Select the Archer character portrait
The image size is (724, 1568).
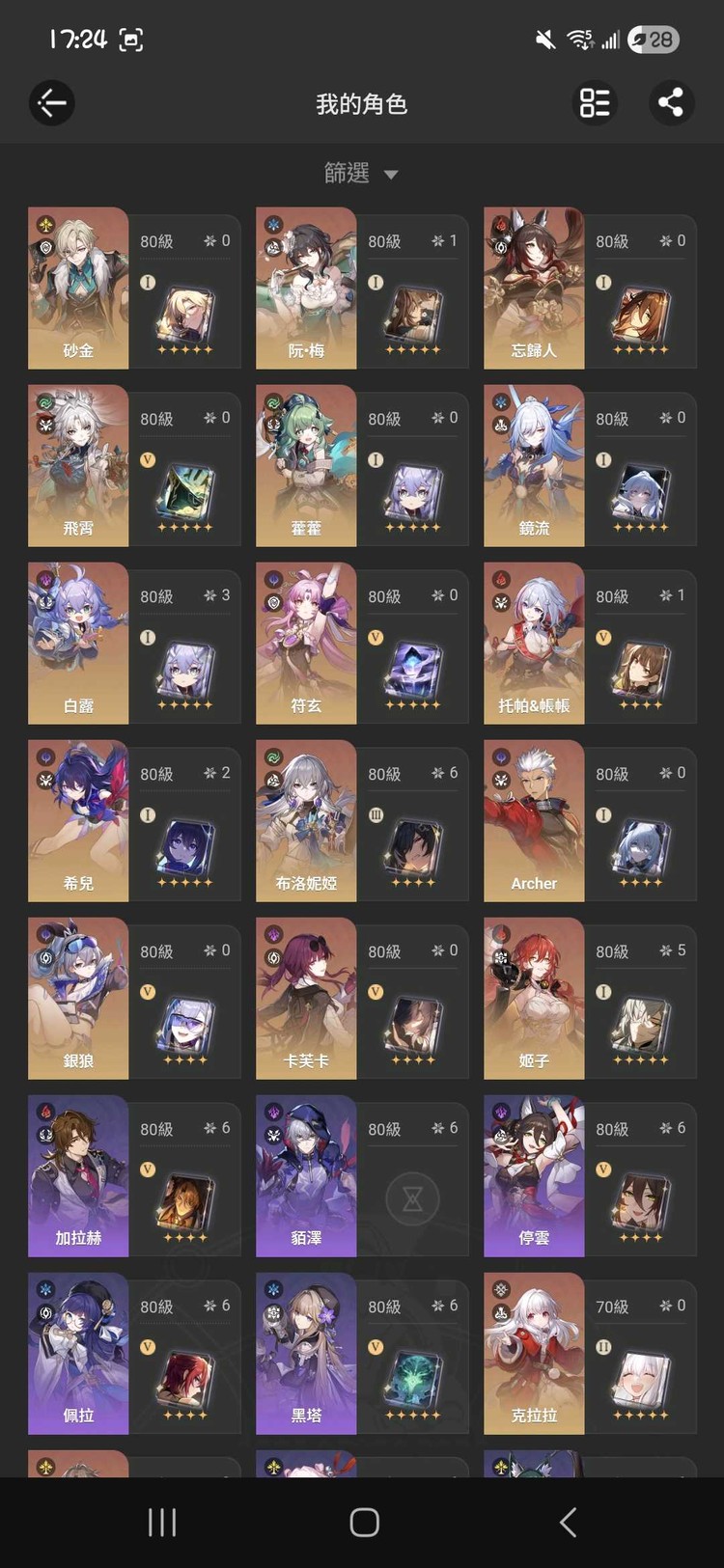click(x=534, y=820)
